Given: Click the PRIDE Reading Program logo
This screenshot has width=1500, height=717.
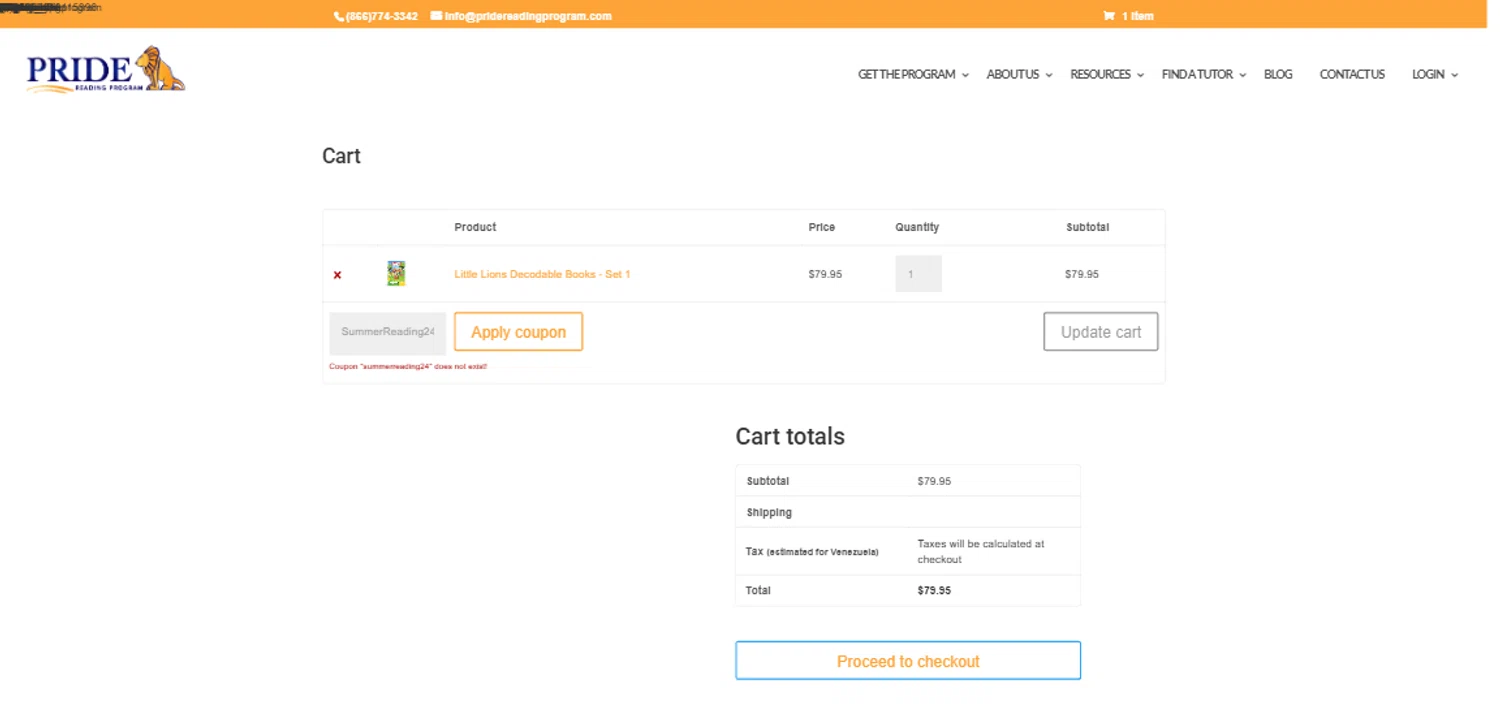Looking at the screenshot, I should (106, 70).
